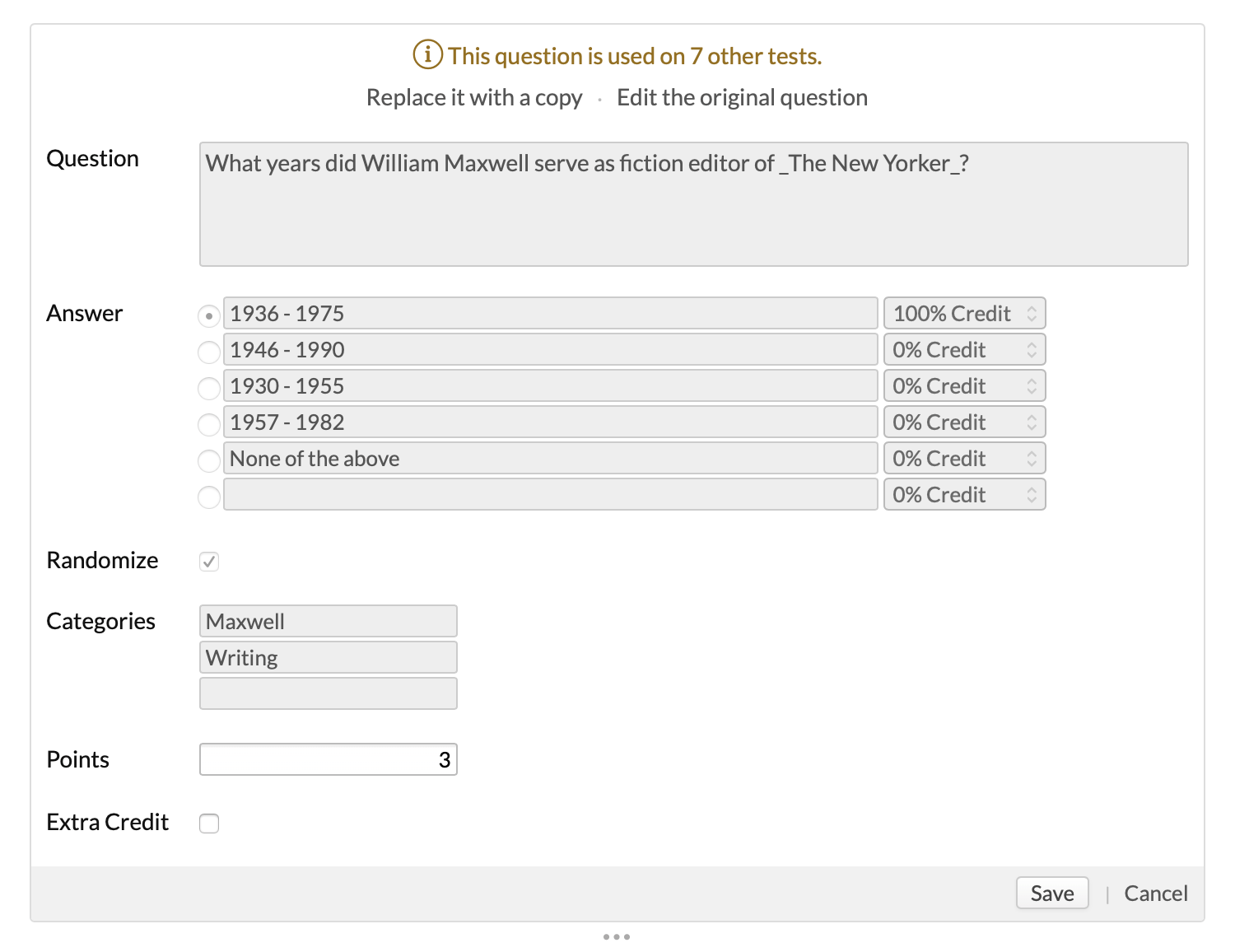
Task: Choose the None of the above radio option
Action: coord(209,460)
